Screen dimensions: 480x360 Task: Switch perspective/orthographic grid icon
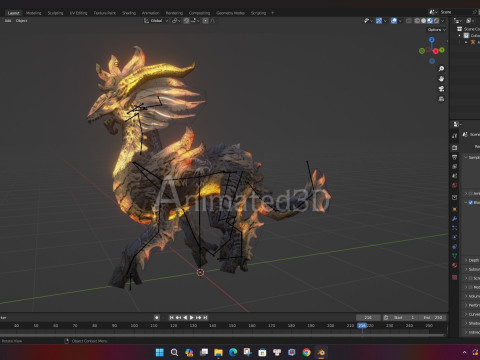441,99
